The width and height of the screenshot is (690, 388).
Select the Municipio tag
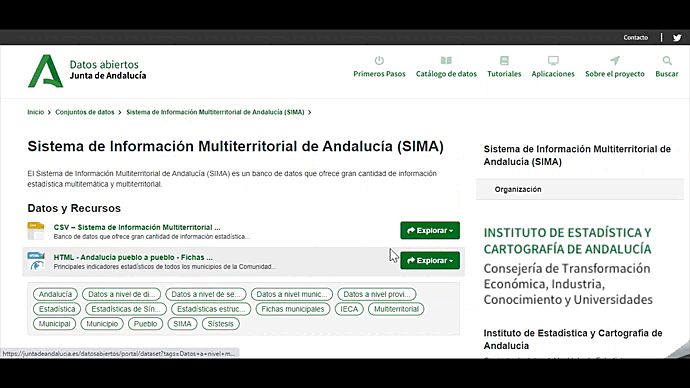[102, 324]
